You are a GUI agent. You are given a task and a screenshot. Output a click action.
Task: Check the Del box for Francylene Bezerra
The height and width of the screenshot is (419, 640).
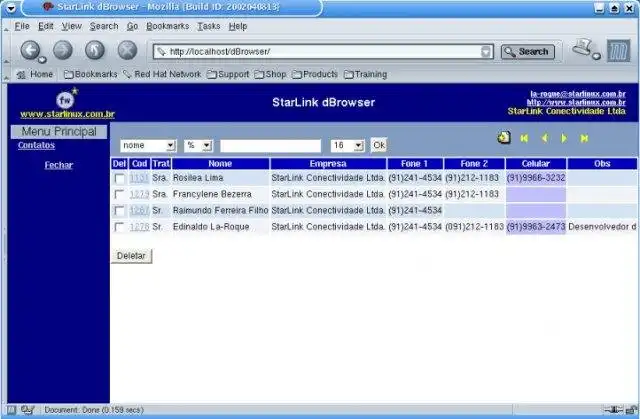click(x=120, y=195)
